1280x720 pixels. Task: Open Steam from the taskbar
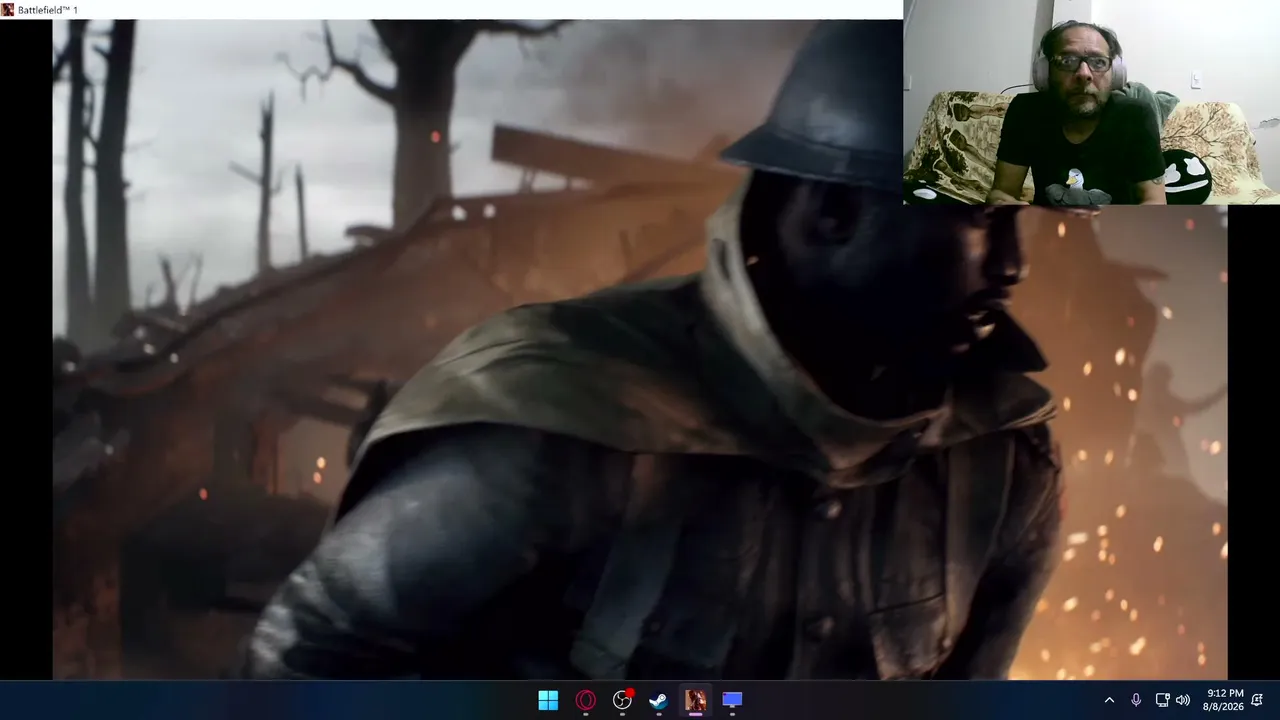(x=659, y=700)
